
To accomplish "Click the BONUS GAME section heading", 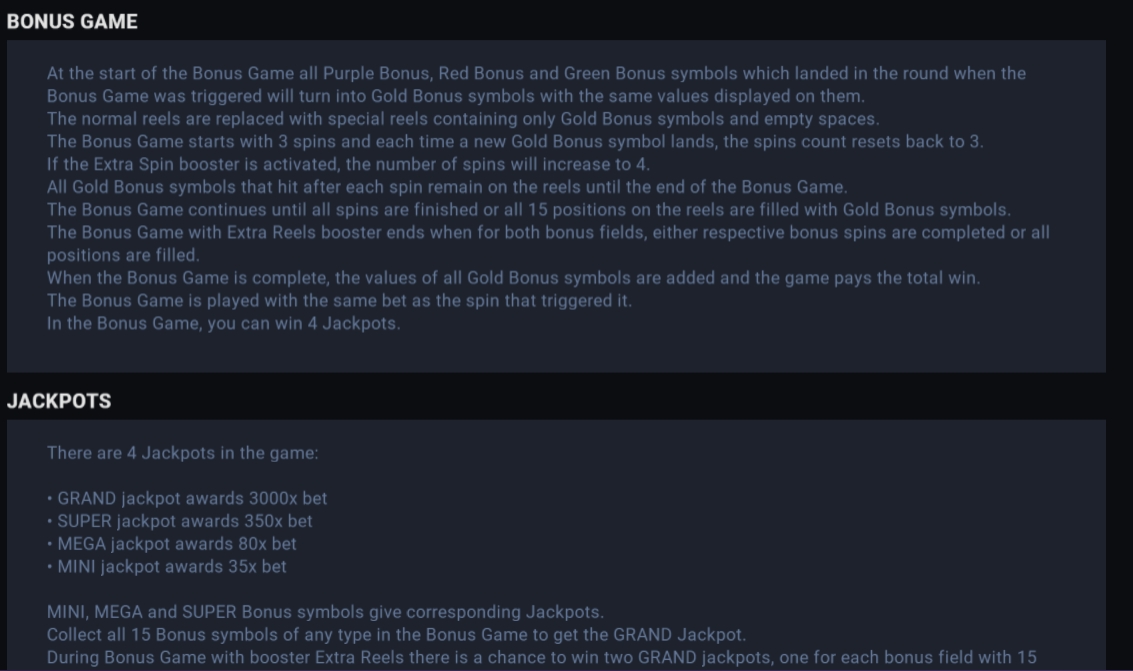I will tap(72, 22).
